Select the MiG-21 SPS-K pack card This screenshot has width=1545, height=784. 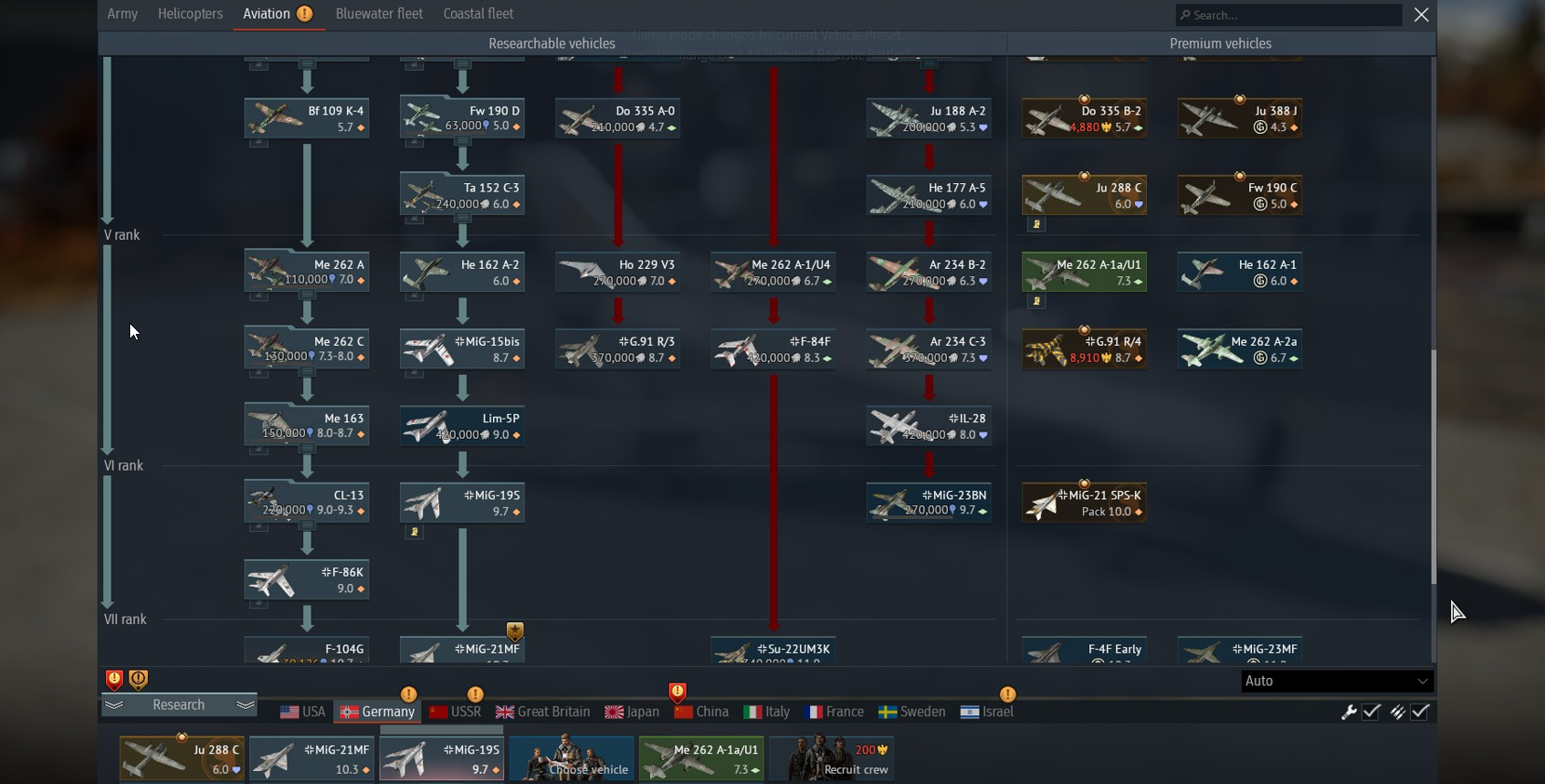click(1084, 503)
